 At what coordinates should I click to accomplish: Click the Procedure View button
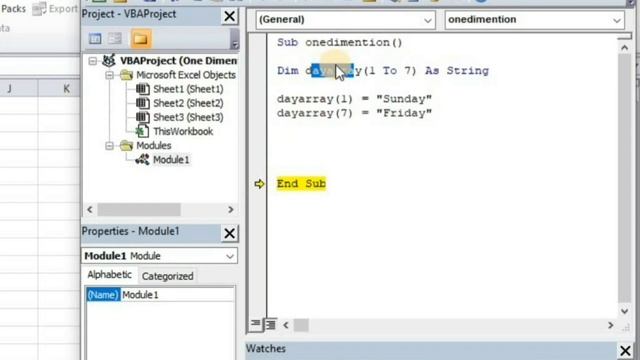pyautogui.click(x=255, y=324)
